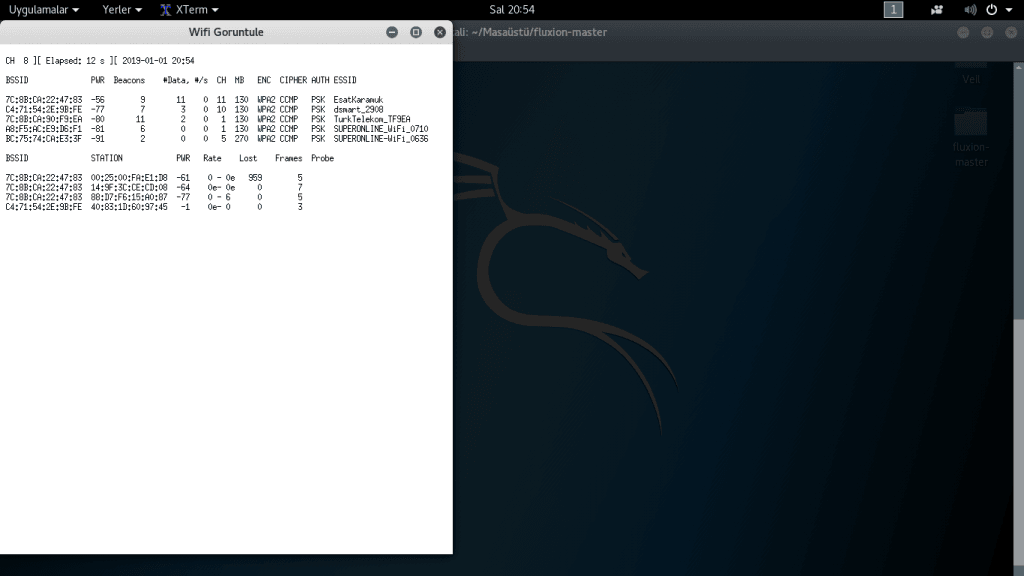Close the Wifi Goruntule window
Screen dimensions: 1024x576
(440, 32)
